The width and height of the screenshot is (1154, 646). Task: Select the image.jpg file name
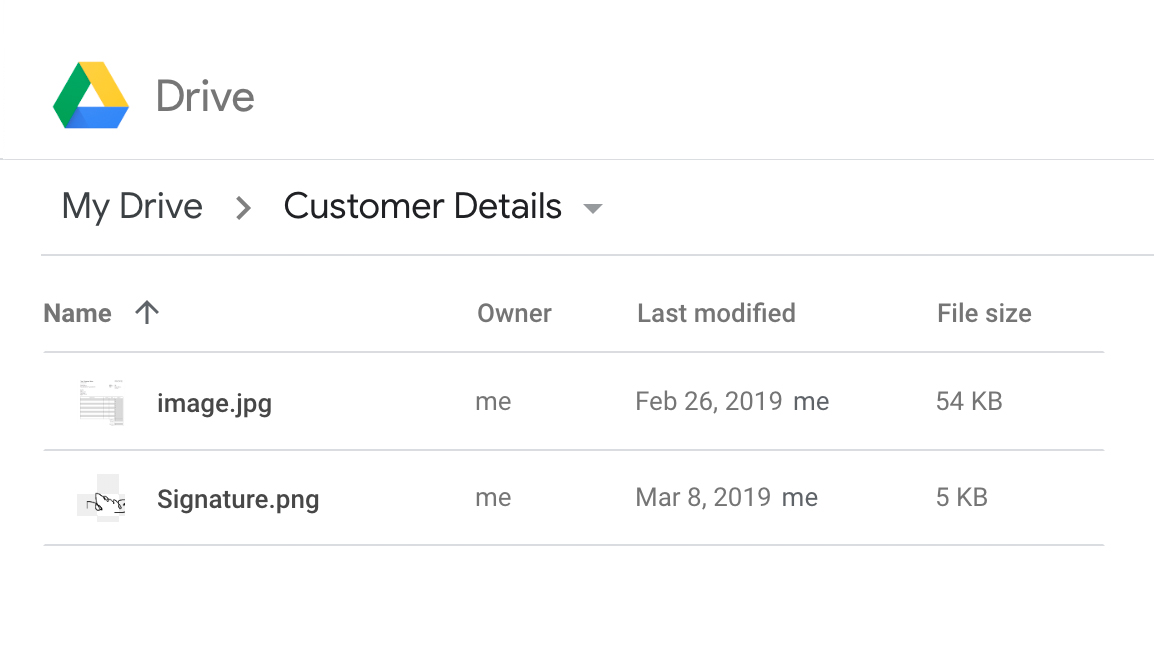[214, 403]
